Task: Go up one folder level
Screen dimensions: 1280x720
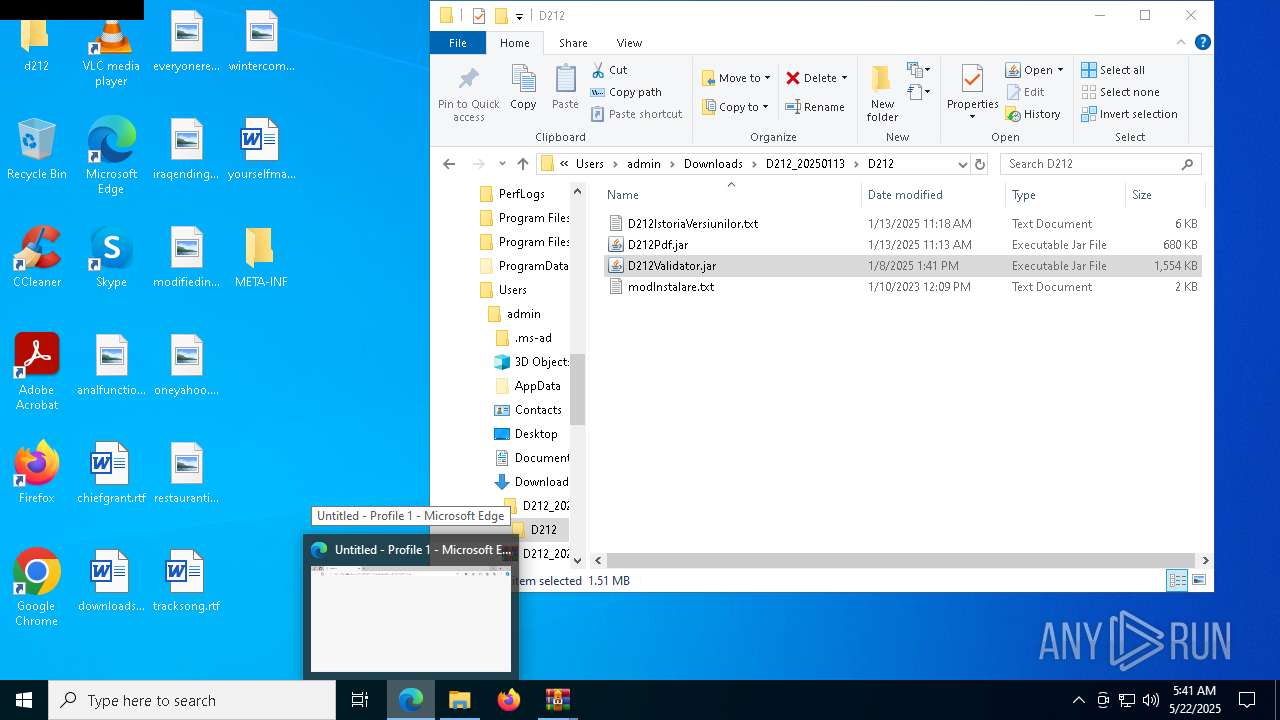Action: click(522, 164)
